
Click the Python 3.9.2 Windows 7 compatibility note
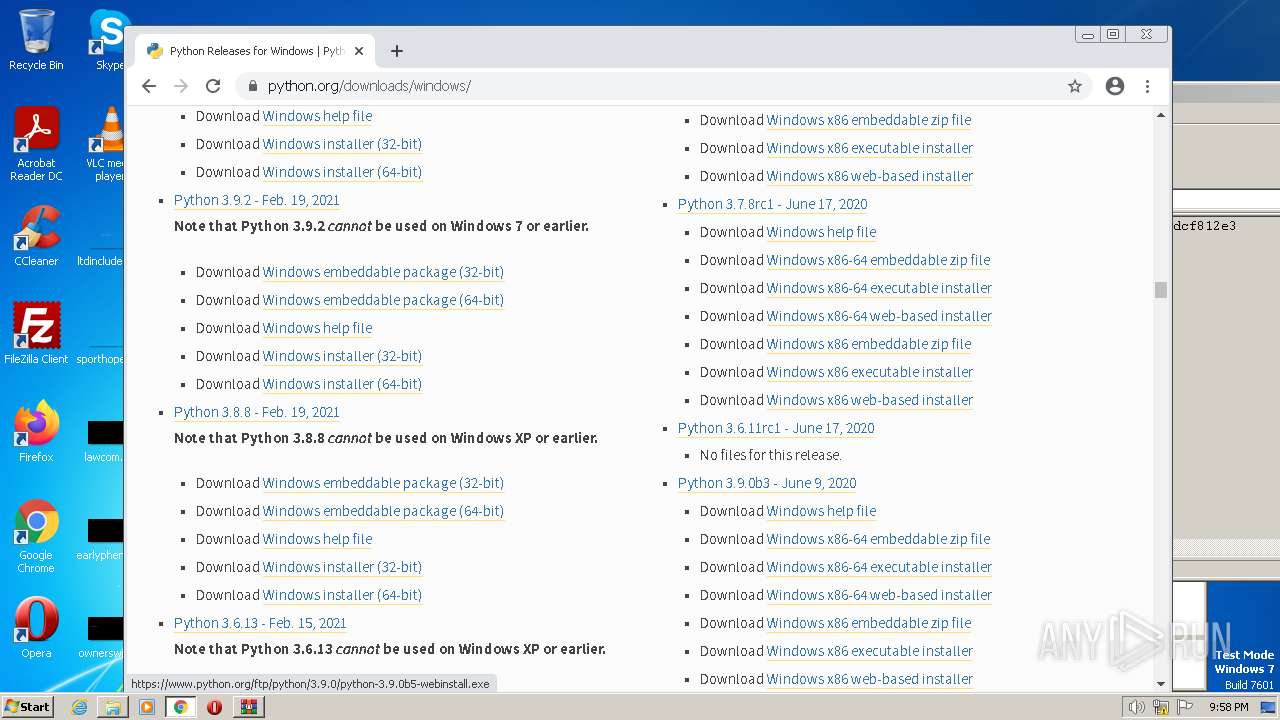pos(381,226)
